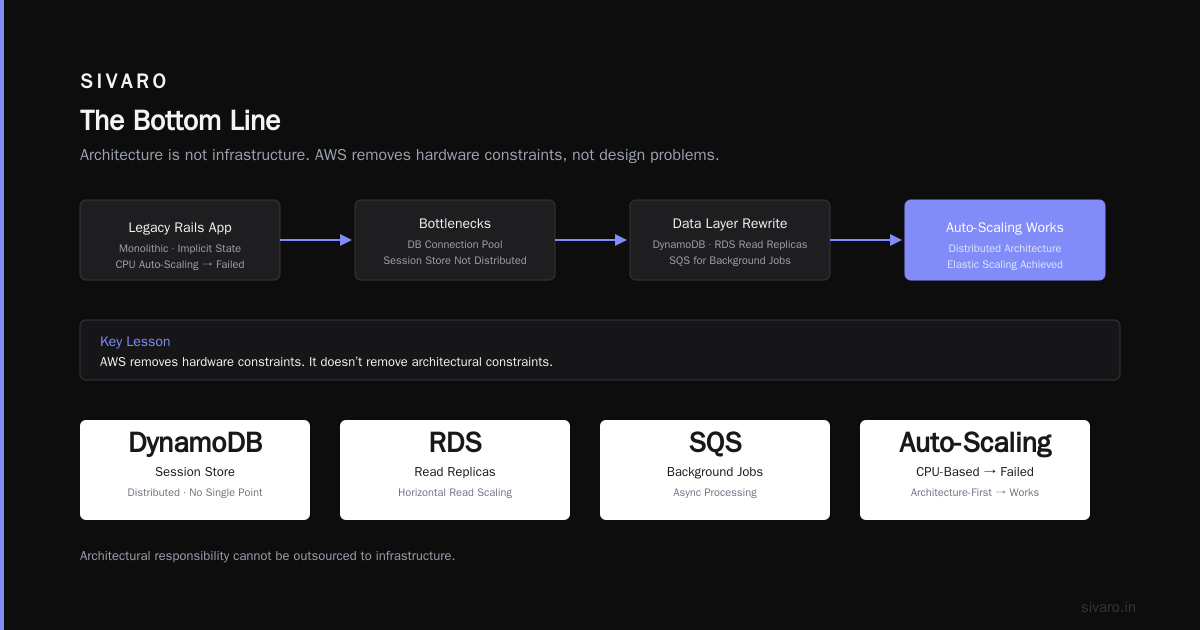The width and height of the screenshot is (1200, 630).
Task: Click 'CPU-Based → Failed' in Auto-Scaling card
Action: point(975,472)
